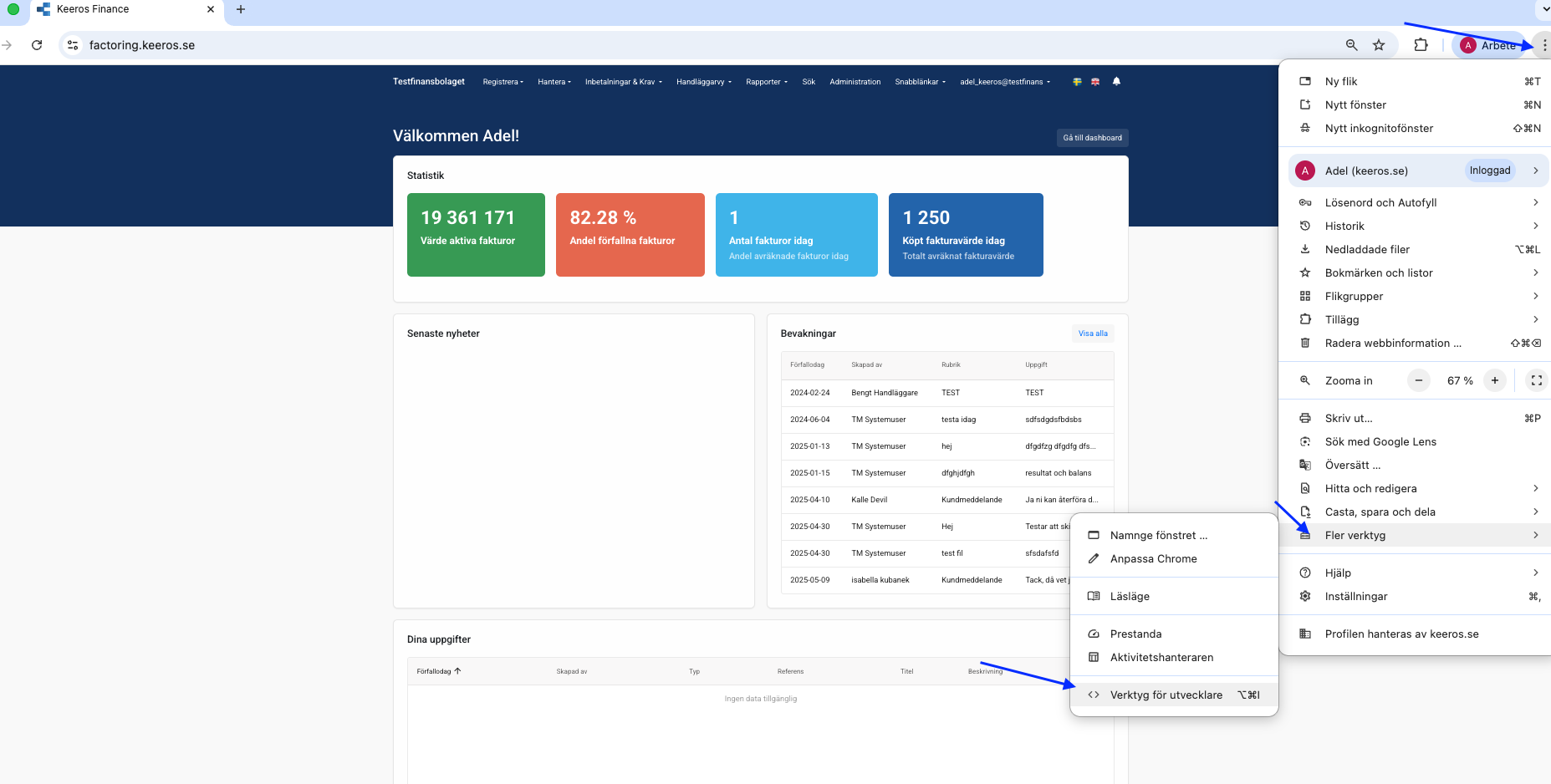
Task: Click the Andel förfallna fakturor card
Action: coord(630,235)
